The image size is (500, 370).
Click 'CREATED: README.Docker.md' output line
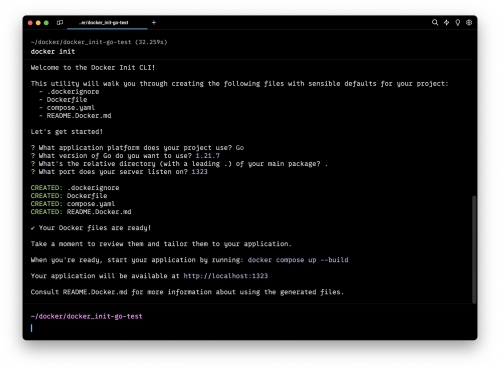pos(81,212)
